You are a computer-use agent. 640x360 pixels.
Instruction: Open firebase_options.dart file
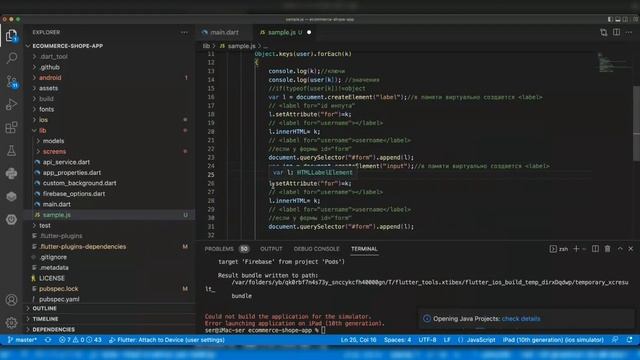pos(73,194)
